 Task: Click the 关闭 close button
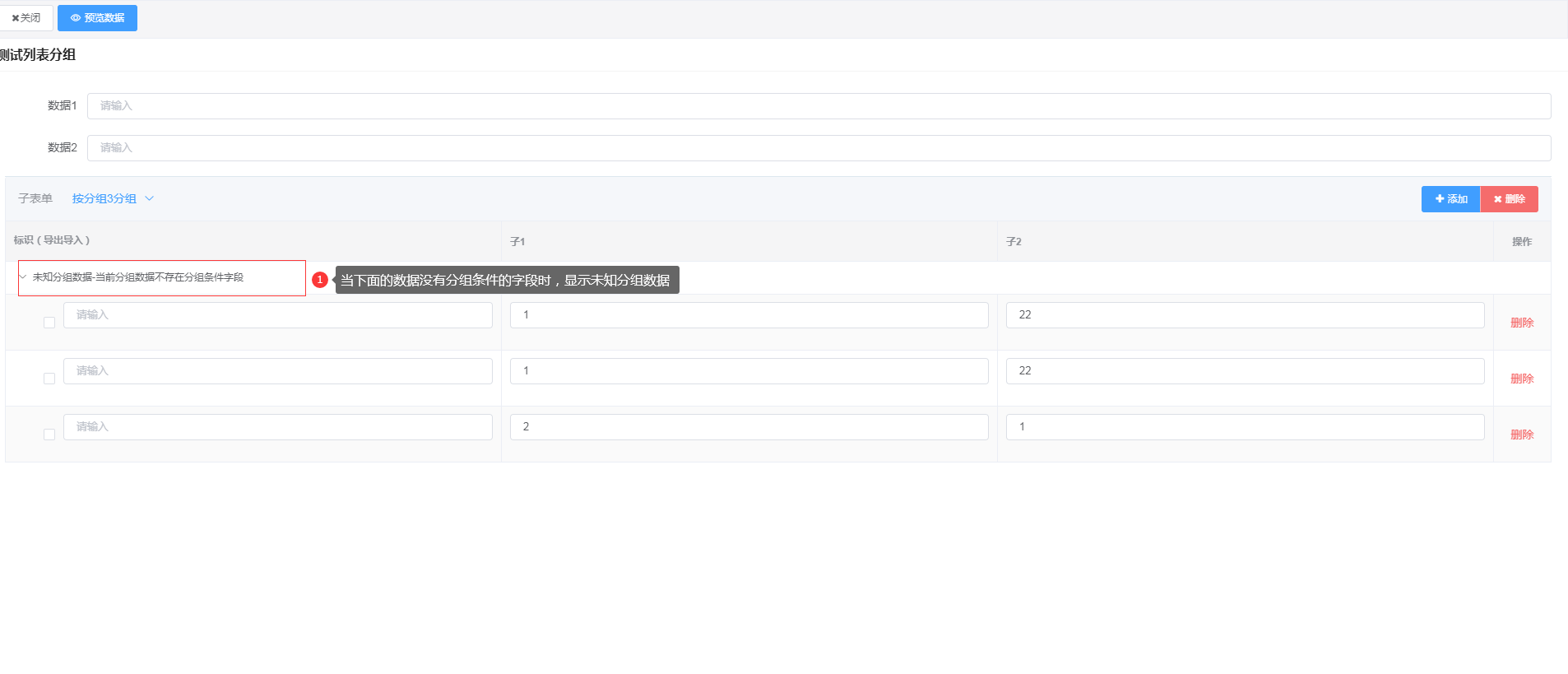(26, 18)
